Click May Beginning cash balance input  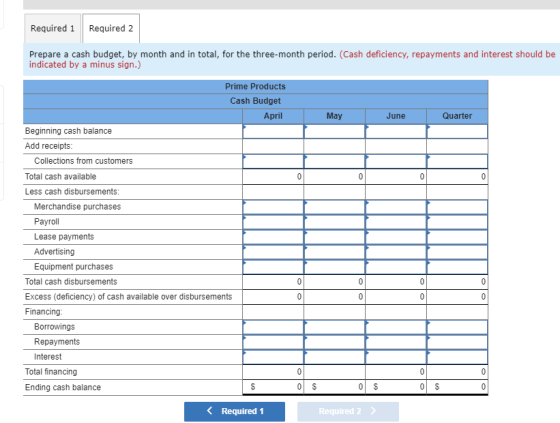335,131
